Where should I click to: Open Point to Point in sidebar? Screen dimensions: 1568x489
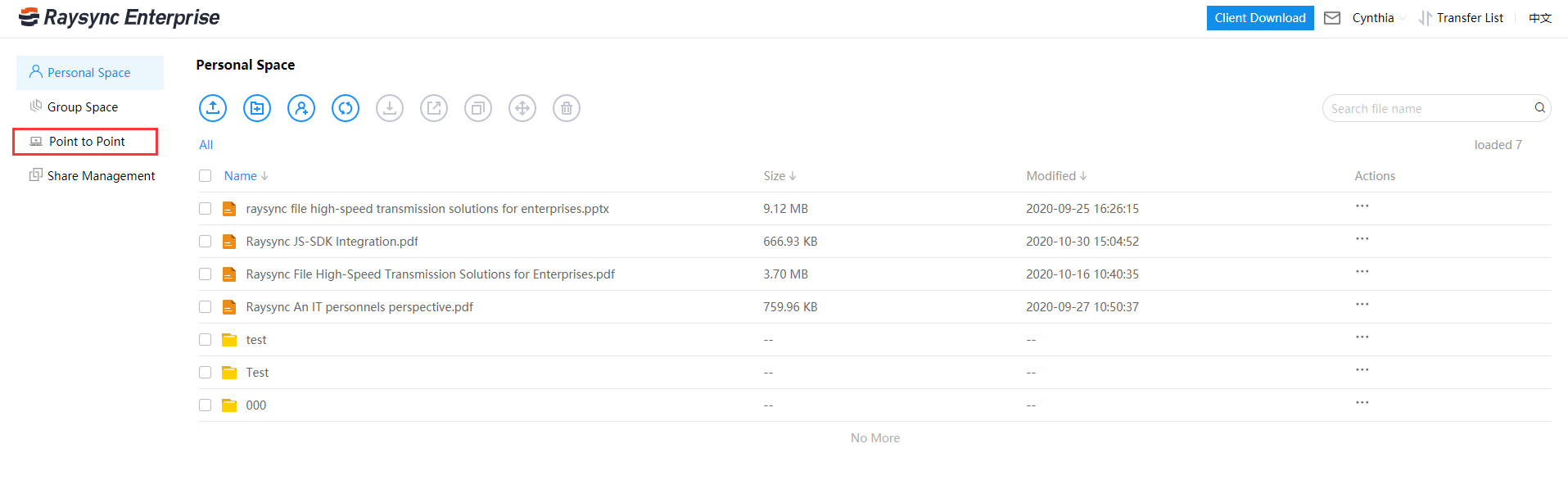(x=86, y=142)
